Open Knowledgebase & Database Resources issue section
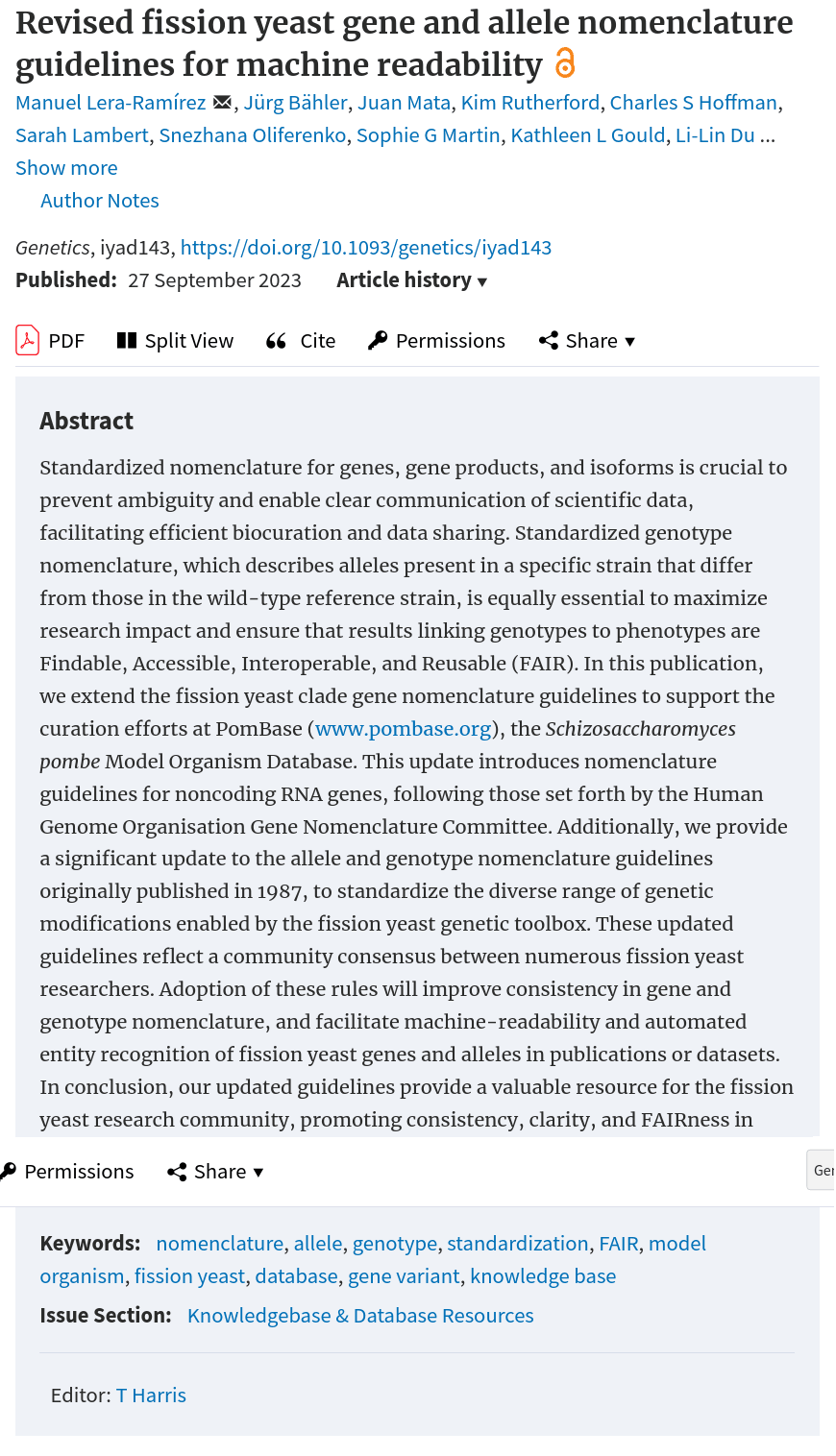Image resolution: width=836 pixels, height=1456 pixels. [x=360, y=1315]
